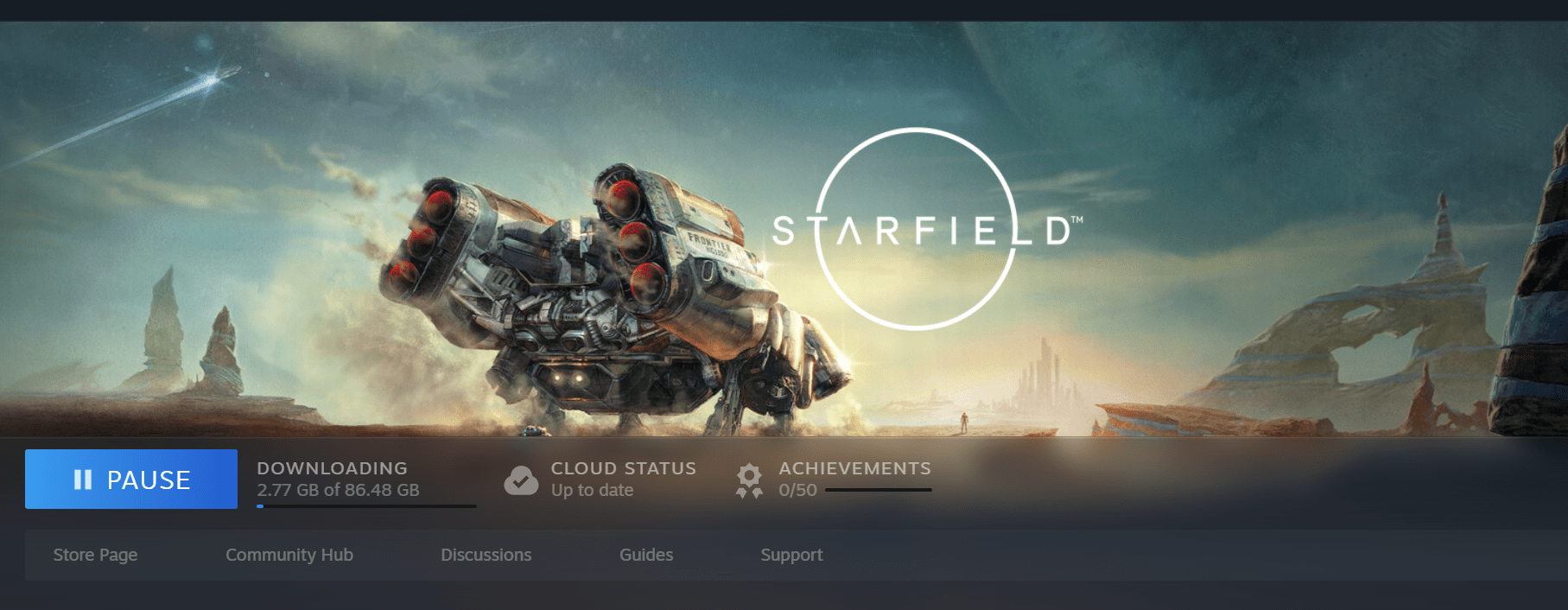Open the CLOUD STATUS details

pyautogui.click(x=624, y=468)
